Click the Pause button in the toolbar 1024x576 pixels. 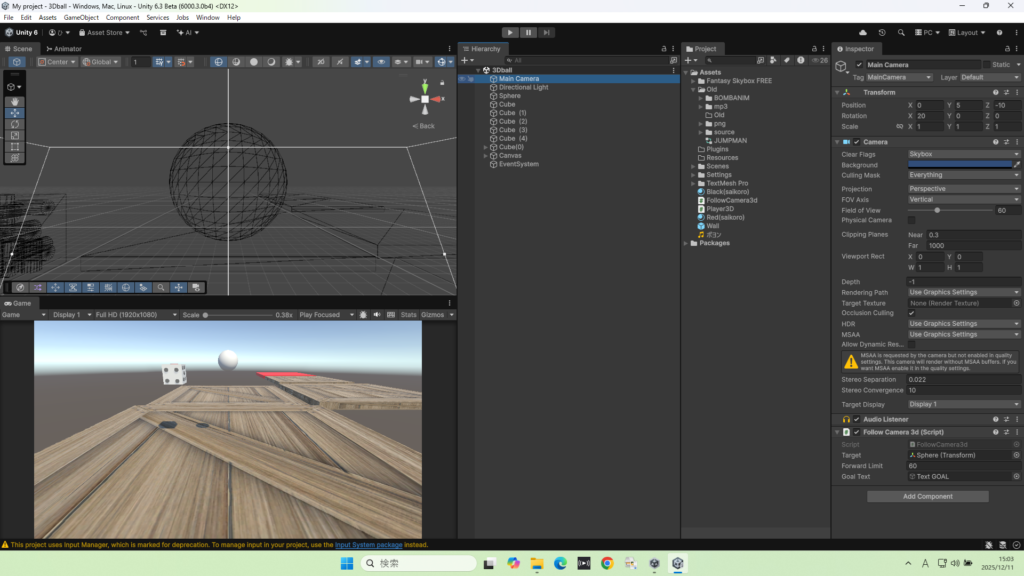pos(528,32)
